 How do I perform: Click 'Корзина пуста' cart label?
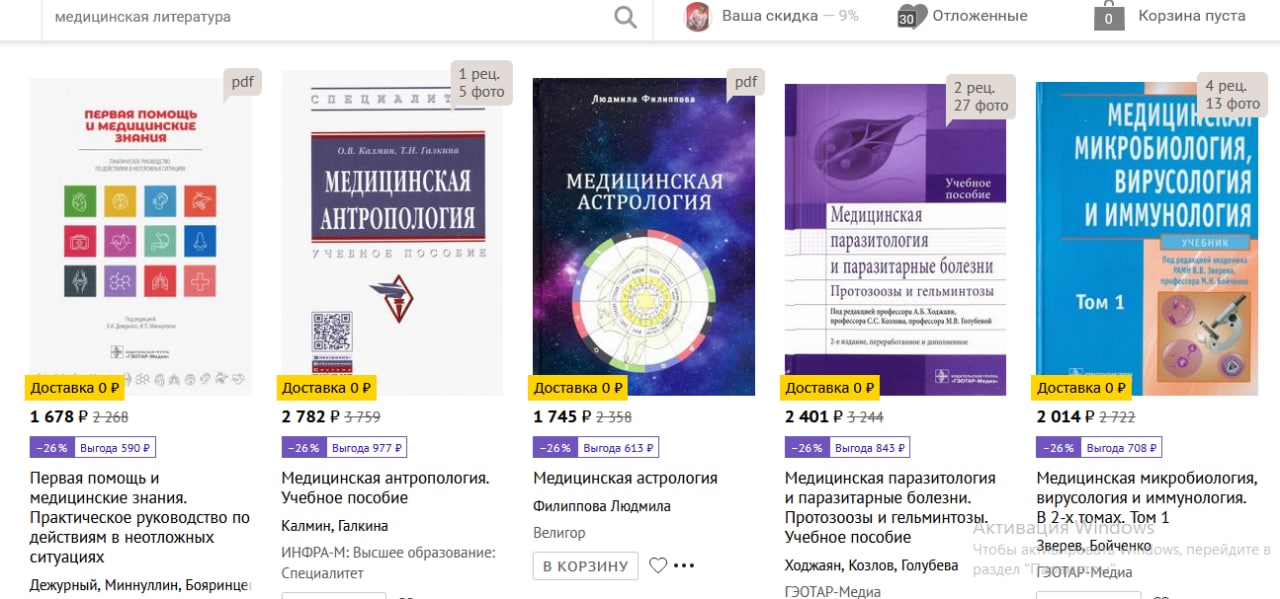tap(1192, 16)
